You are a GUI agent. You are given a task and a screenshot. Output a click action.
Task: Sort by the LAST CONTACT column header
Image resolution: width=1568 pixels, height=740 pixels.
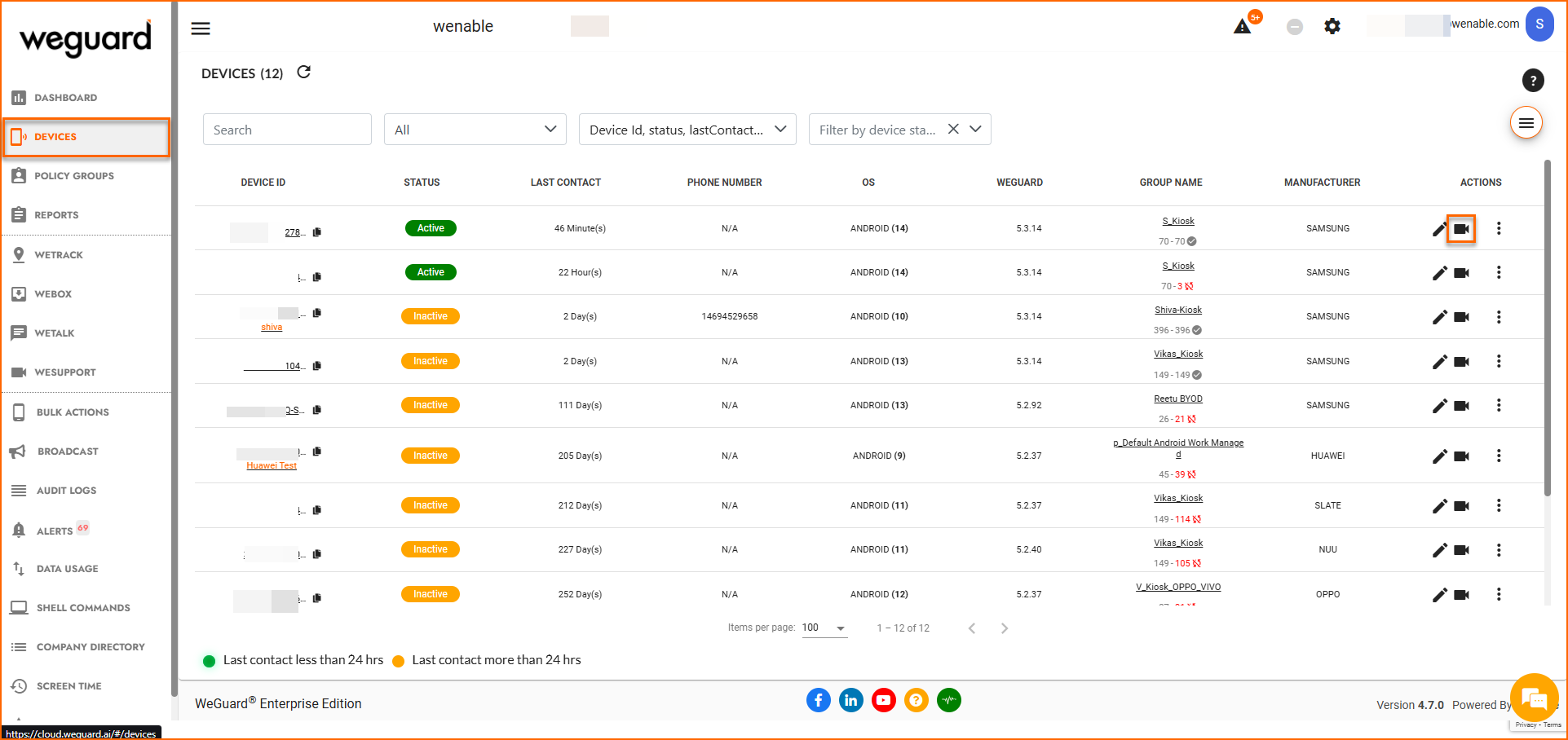[x=566, y=183]
